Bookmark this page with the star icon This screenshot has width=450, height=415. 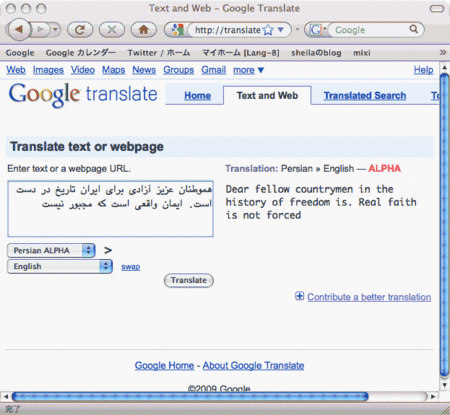point(268,30)
